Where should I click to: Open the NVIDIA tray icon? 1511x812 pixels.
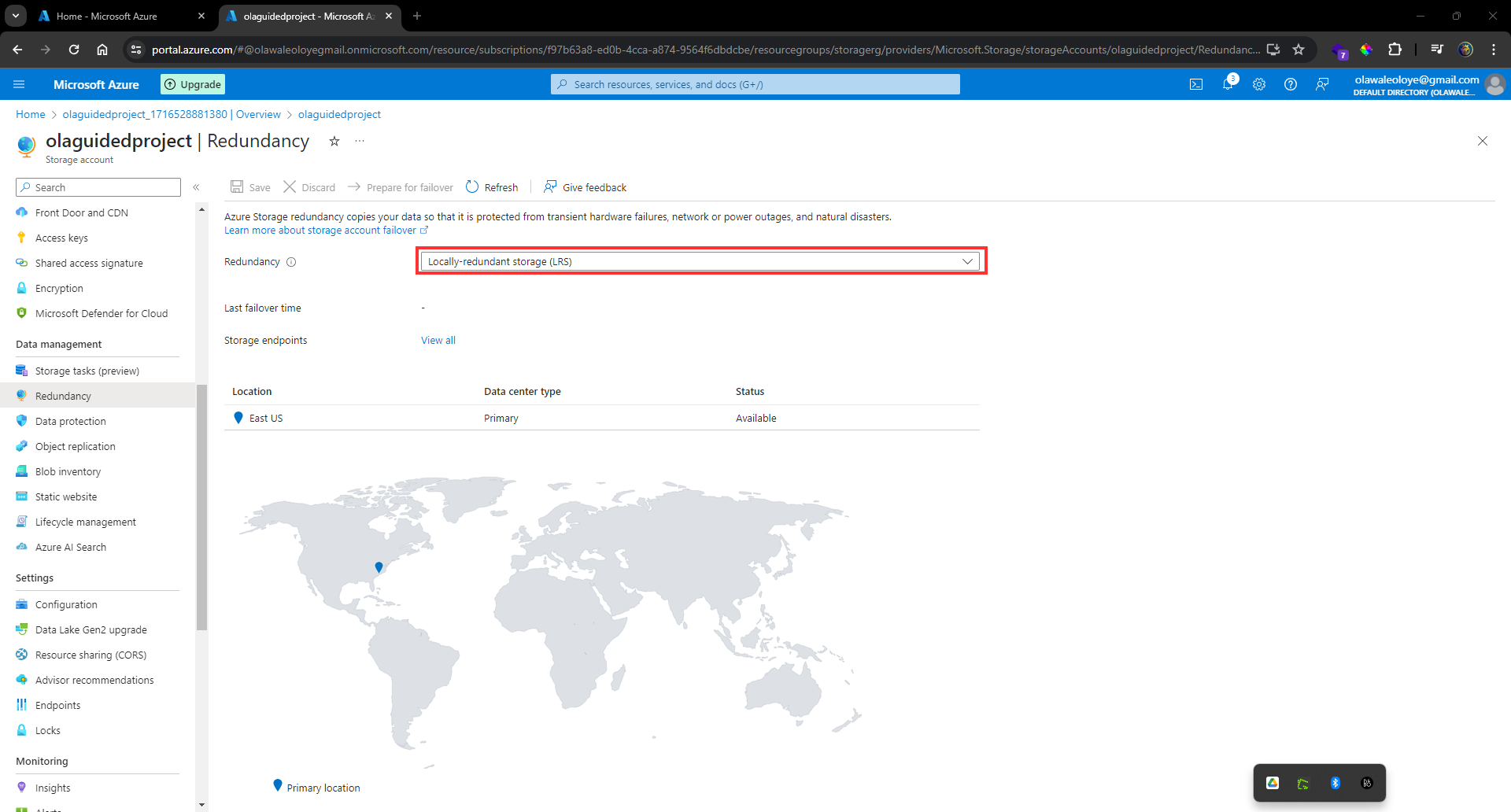click(x=1303, y=783)
